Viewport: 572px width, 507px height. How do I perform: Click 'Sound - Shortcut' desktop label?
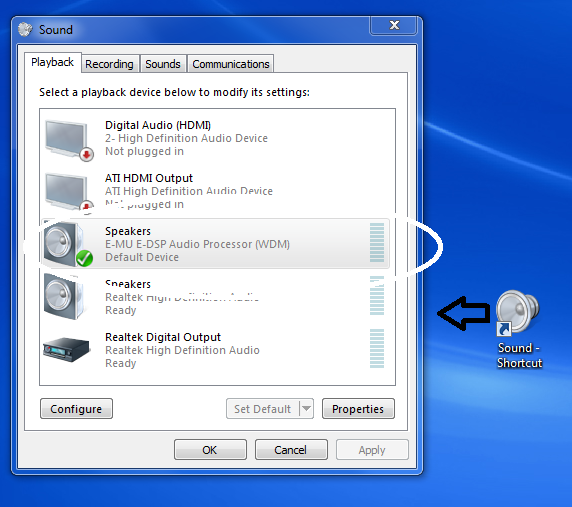click(519, 355)
